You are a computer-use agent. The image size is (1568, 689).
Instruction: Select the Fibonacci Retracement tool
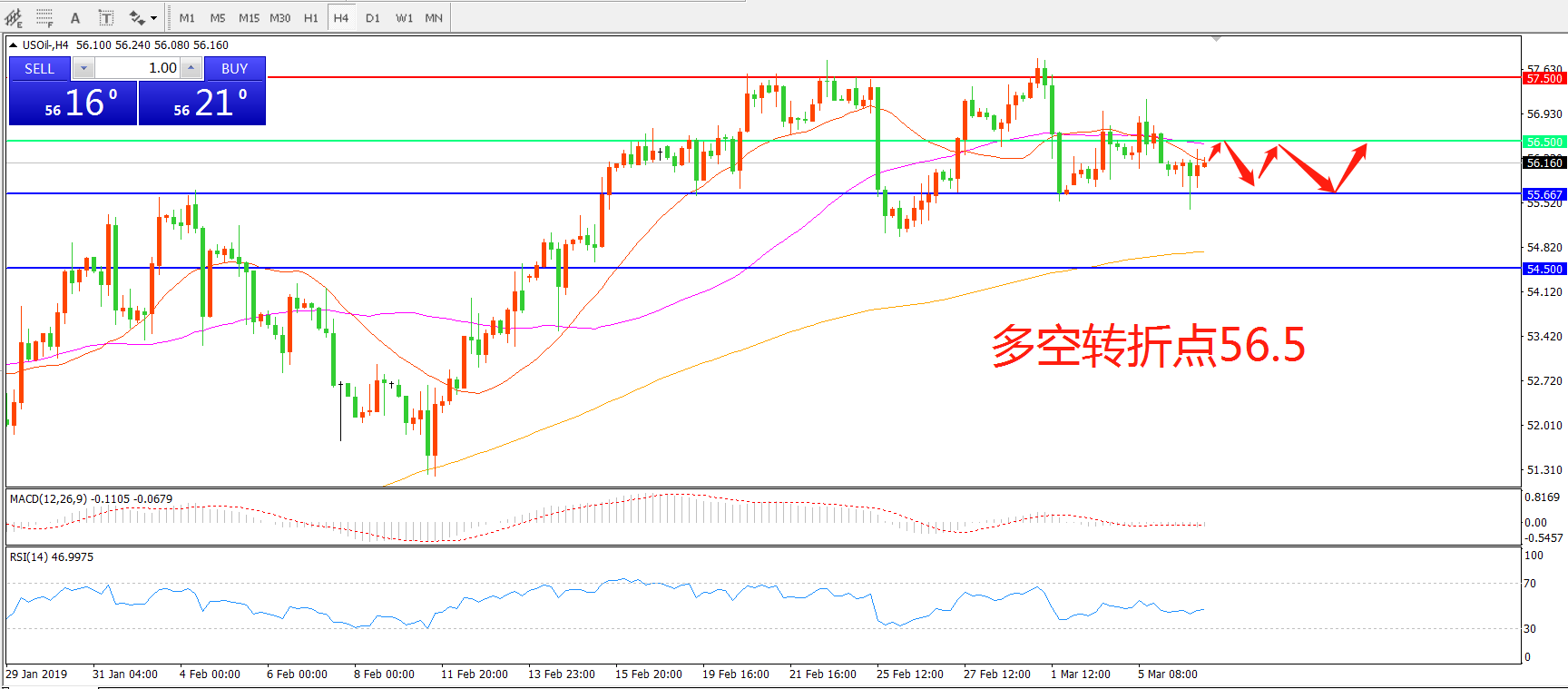coord(44,17)
